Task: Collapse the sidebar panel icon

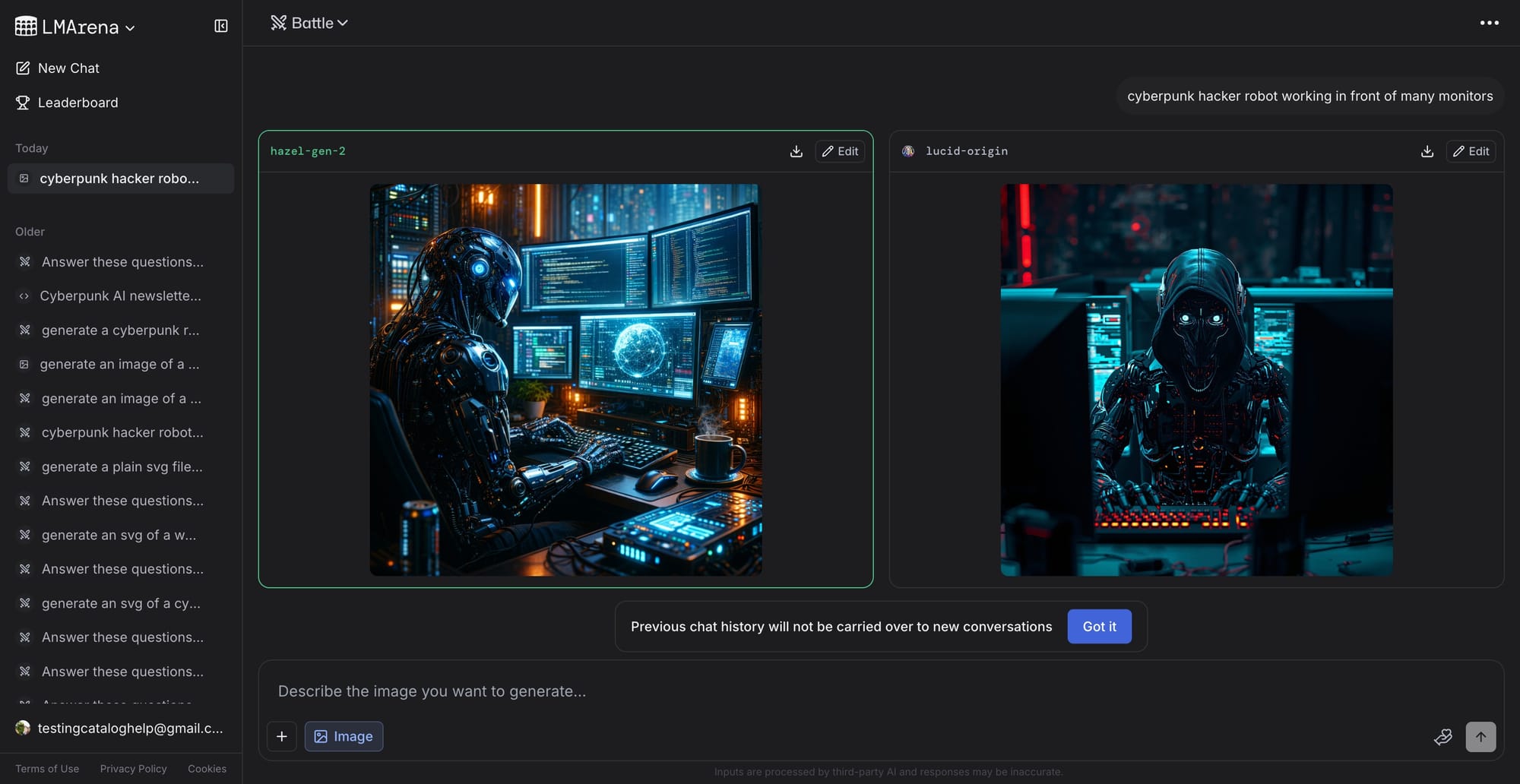Action: coord(221,27)
